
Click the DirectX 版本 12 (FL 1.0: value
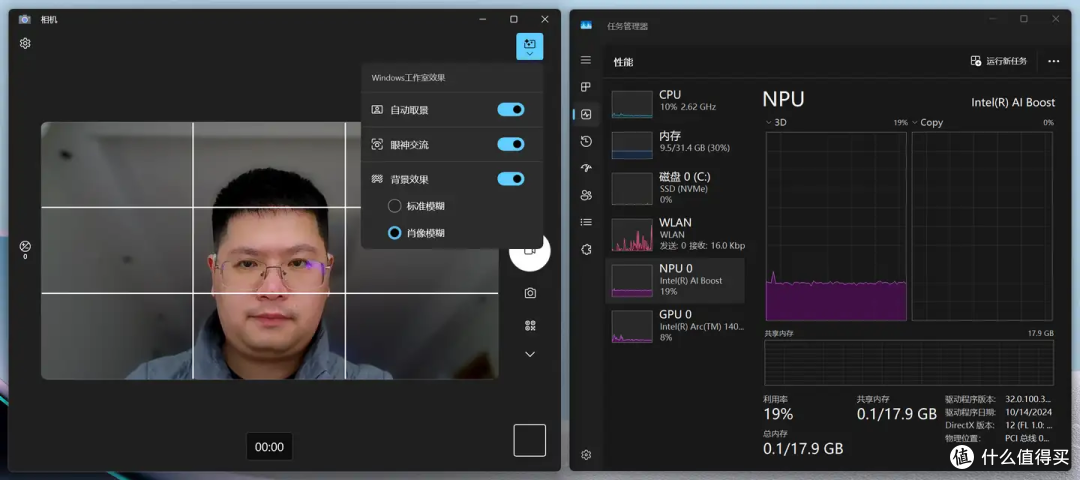click(x=1028, y=425)
